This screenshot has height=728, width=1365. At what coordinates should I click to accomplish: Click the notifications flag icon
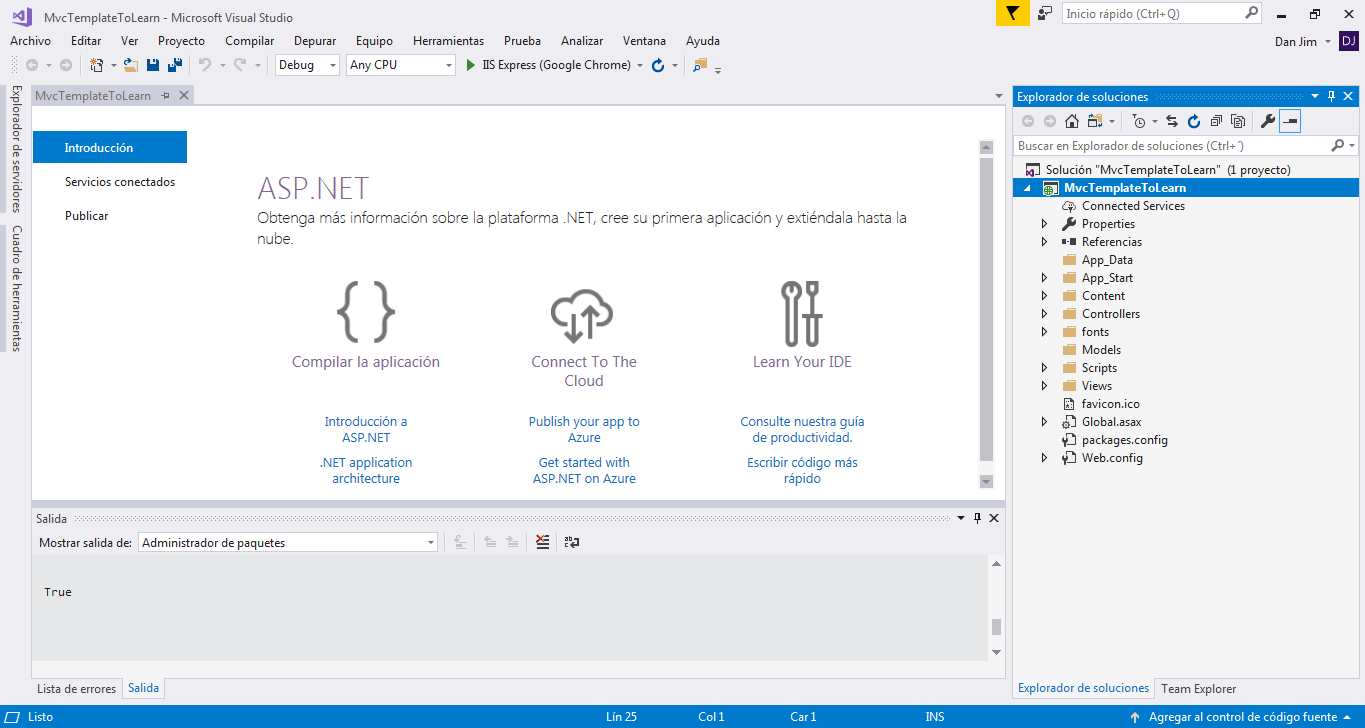[x=1012, y=14]
